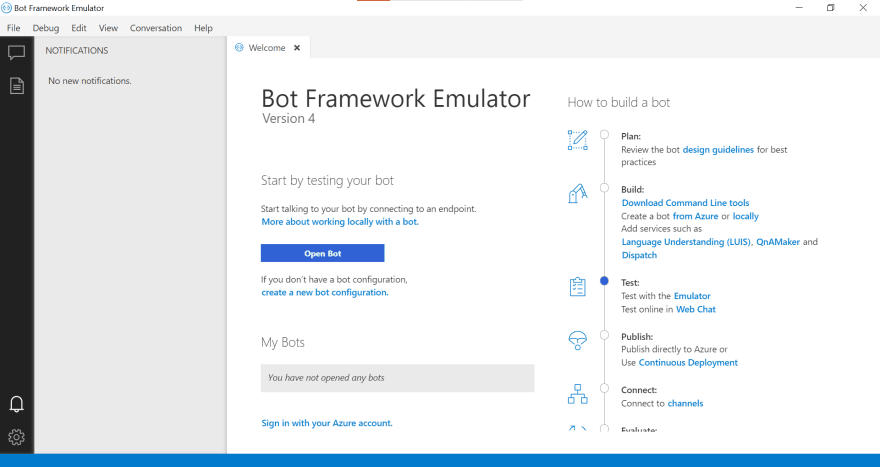880x467 pixels.
Task: Click the 'My Bots' heading
Action: click(283, 342)
